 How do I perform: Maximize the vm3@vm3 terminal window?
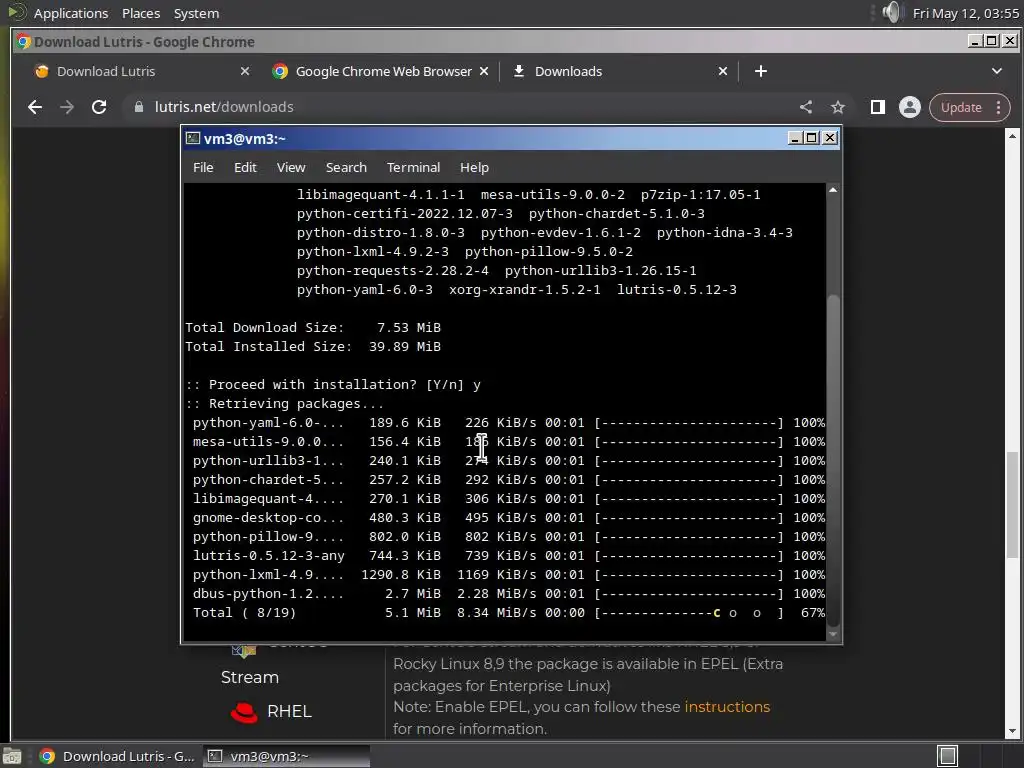pos(812,138)
